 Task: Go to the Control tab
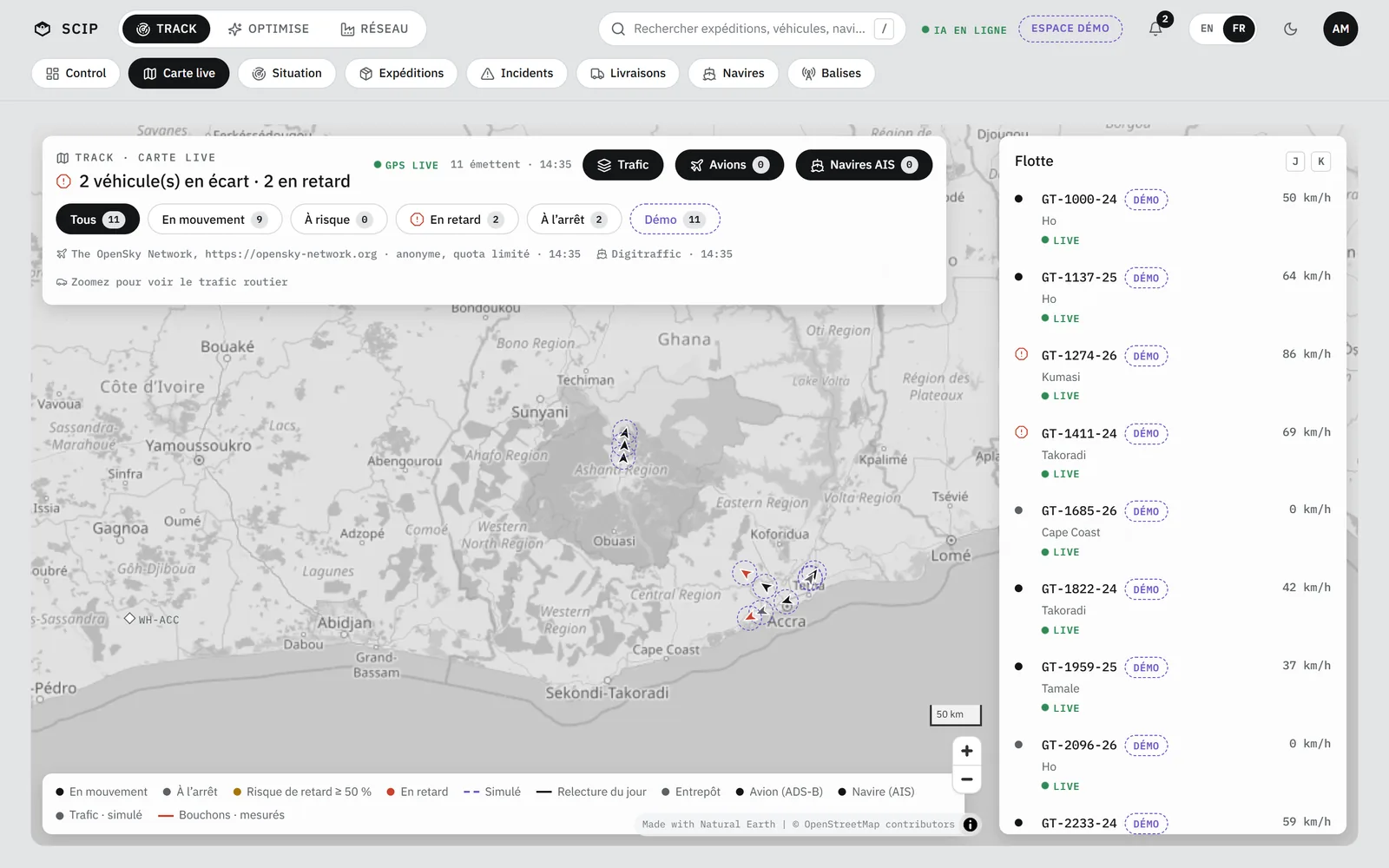click(76, 73)
